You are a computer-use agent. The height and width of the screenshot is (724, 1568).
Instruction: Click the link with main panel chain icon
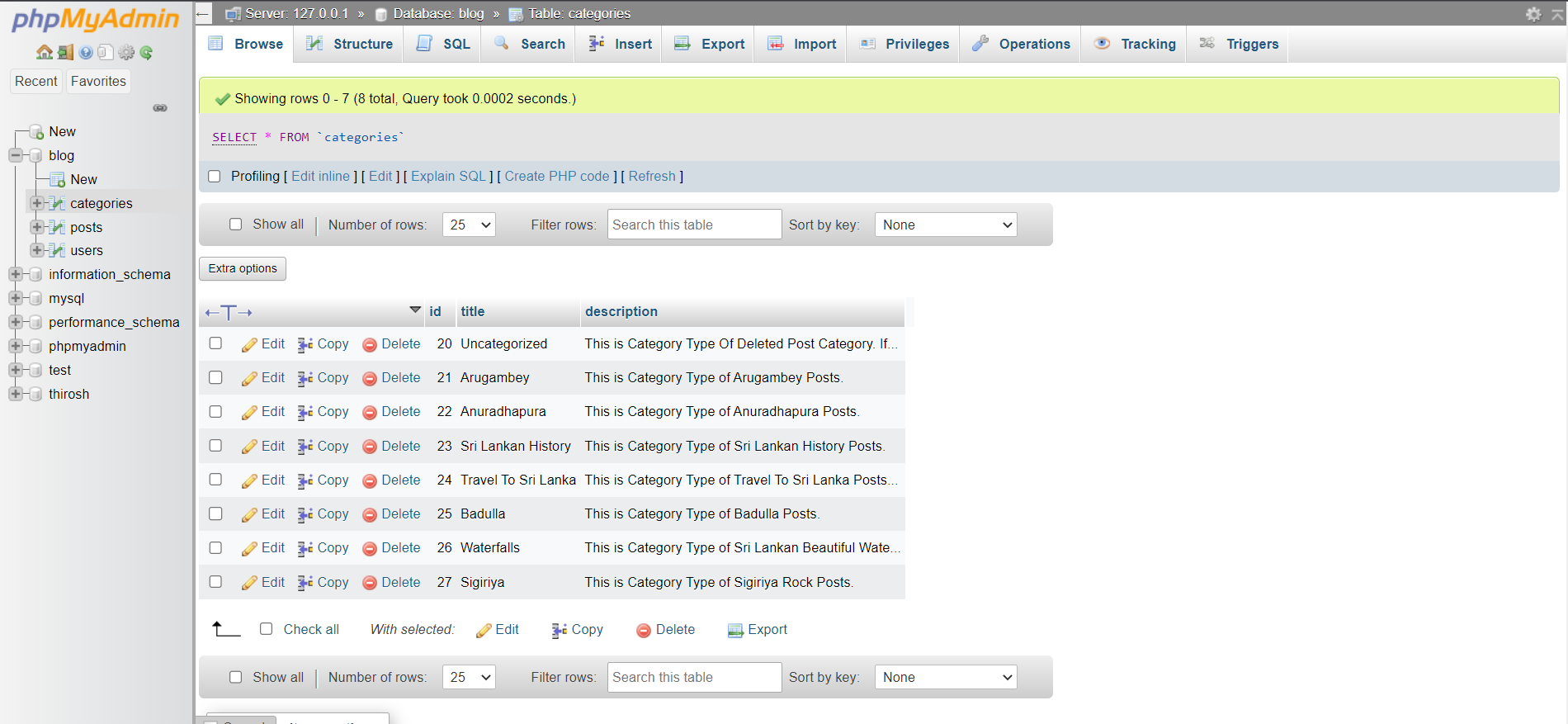pyautogui.click(x=160, y=108)
